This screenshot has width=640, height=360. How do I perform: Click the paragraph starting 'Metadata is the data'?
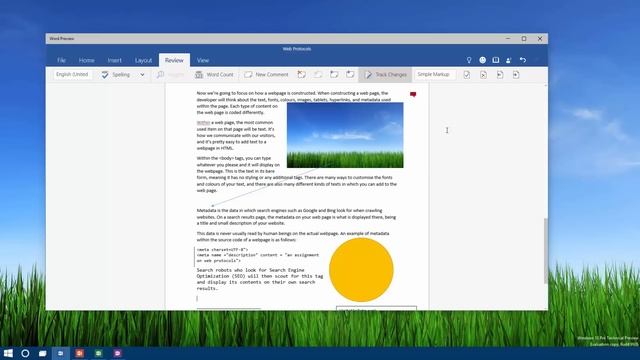point(296,217)
